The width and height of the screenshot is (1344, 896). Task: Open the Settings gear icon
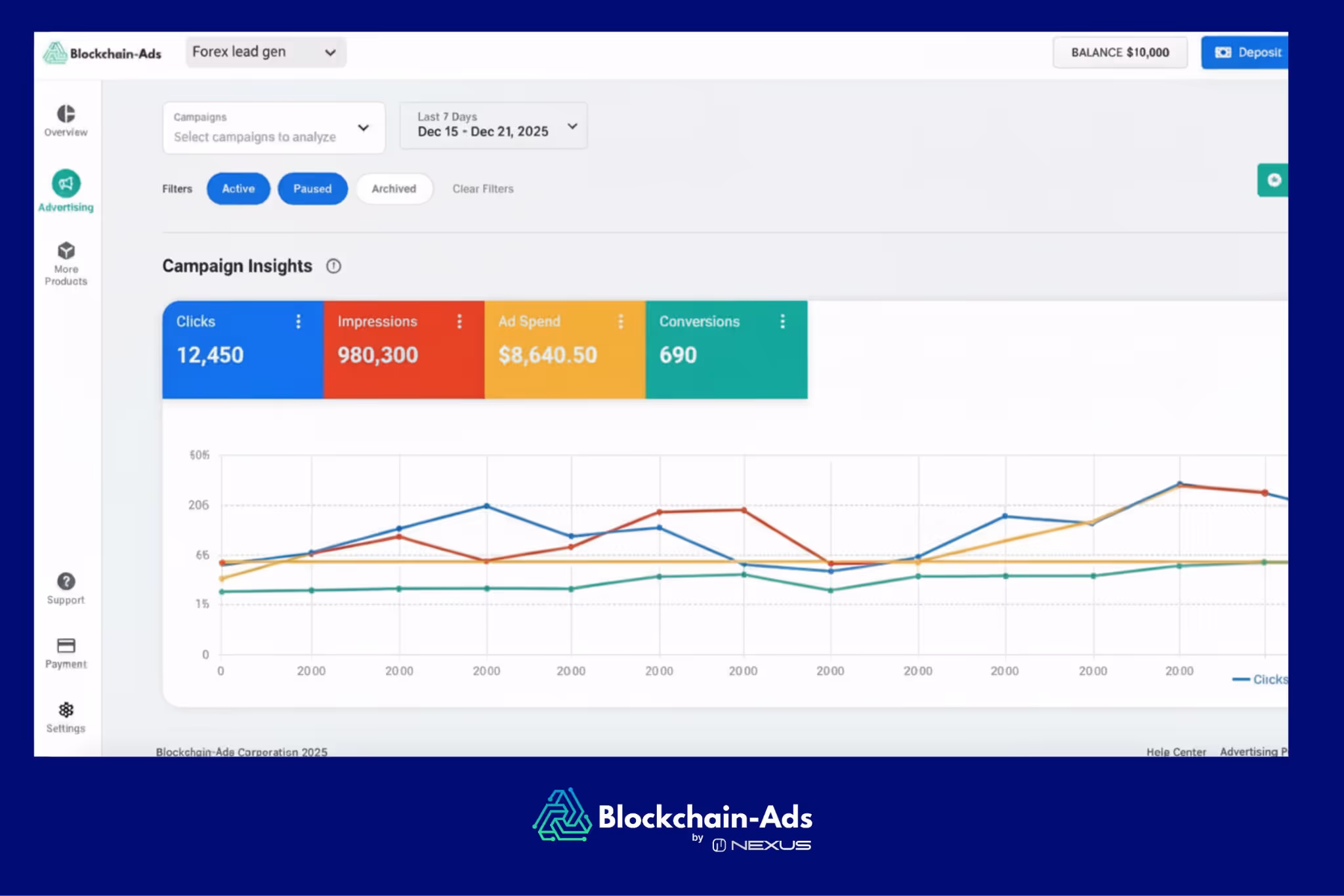point(66,710)
